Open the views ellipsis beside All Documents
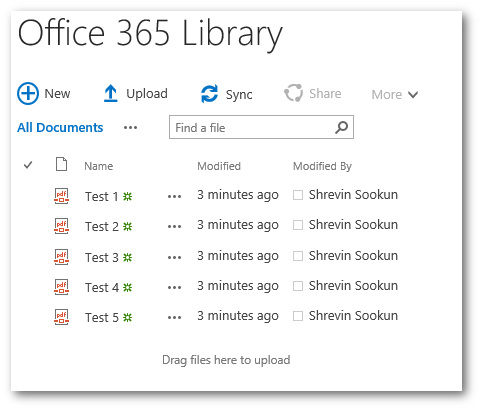The width and height of the screenshot is (481, 410). 130,128
